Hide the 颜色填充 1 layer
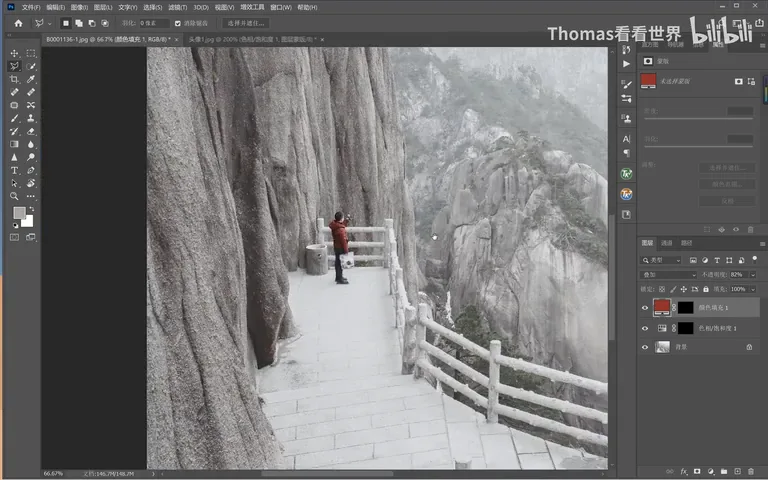Viewport: 768px width, 480px height. (645, 308)
